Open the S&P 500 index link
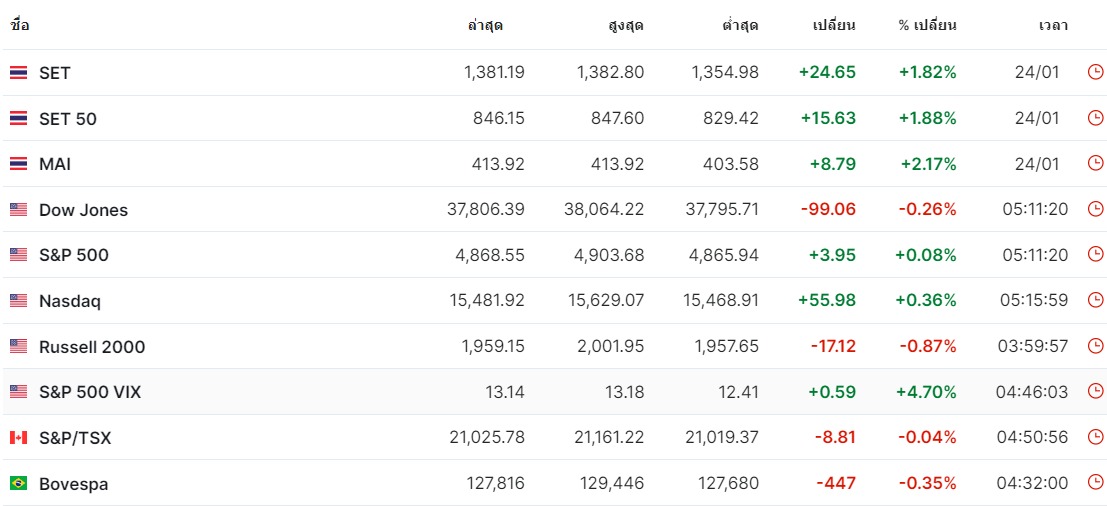The height and width of the screenshot is (506, 1107). tap(74, 255)
